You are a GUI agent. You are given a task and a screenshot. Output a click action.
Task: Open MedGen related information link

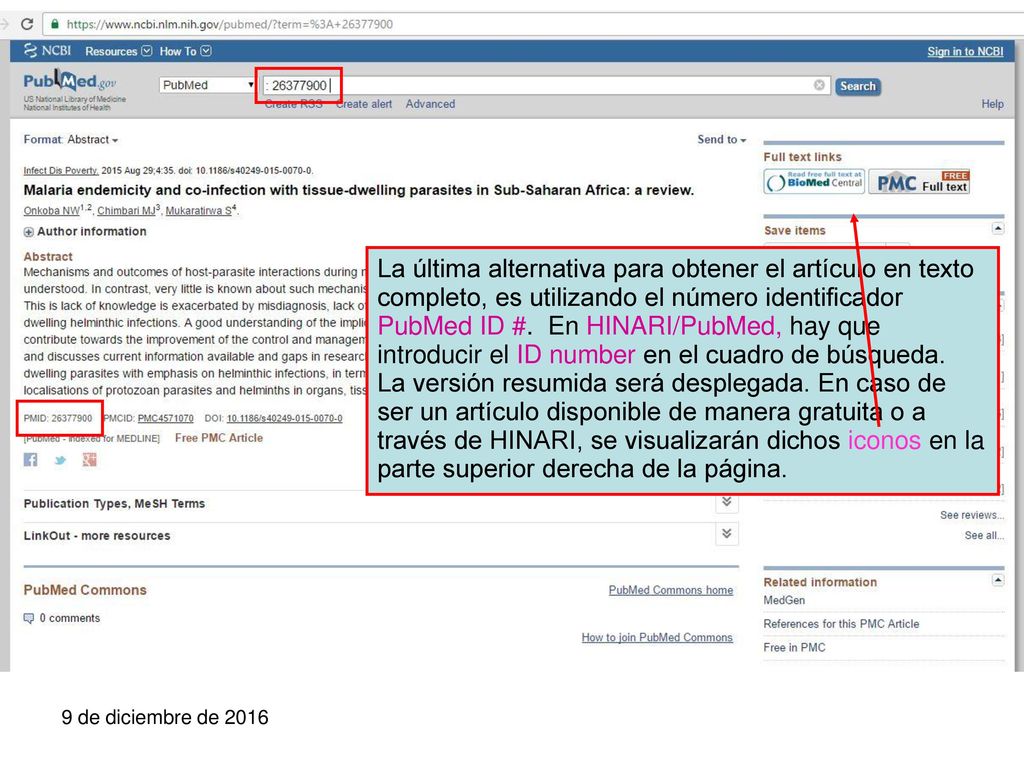pyautogui.click(x=784, y=600)
